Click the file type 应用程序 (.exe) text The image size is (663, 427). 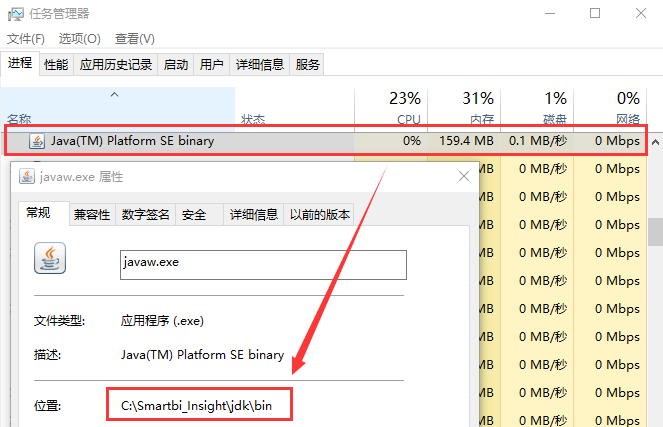click(x=162, y=321)
